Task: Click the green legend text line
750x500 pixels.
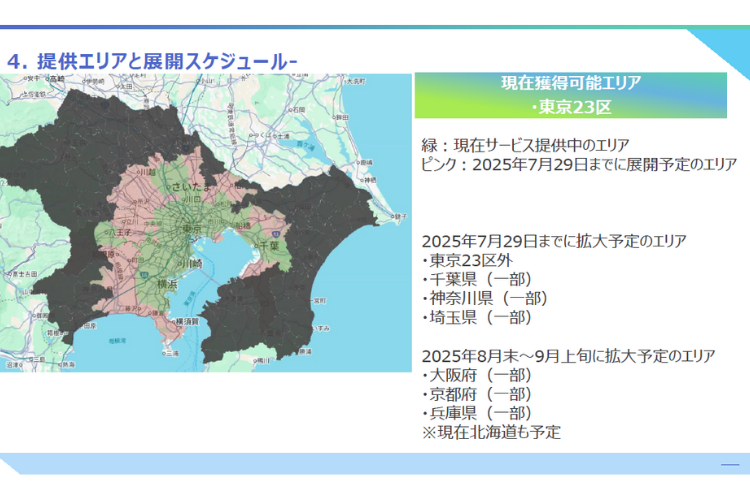Action: coord(525,145)
